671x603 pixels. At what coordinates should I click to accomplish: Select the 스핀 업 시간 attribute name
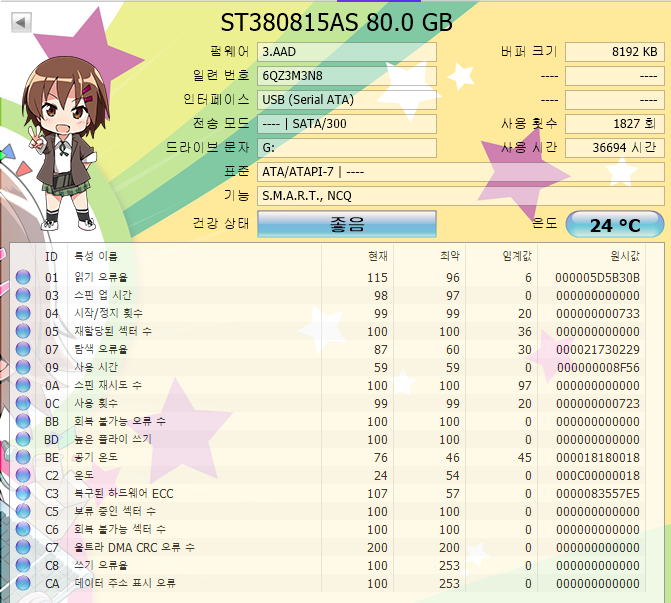point(103,295)
